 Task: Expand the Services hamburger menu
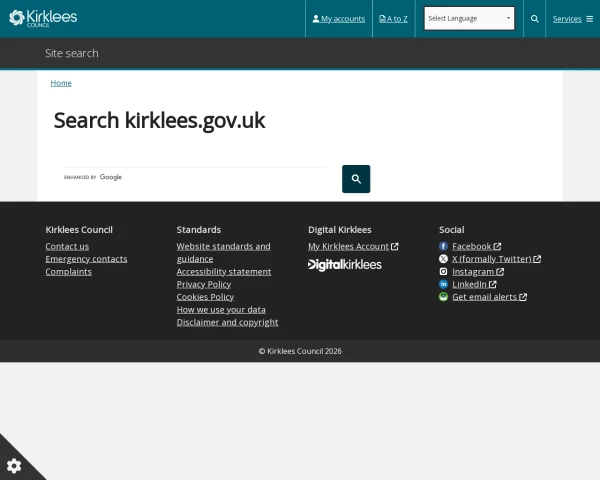(x=572, y=19)
